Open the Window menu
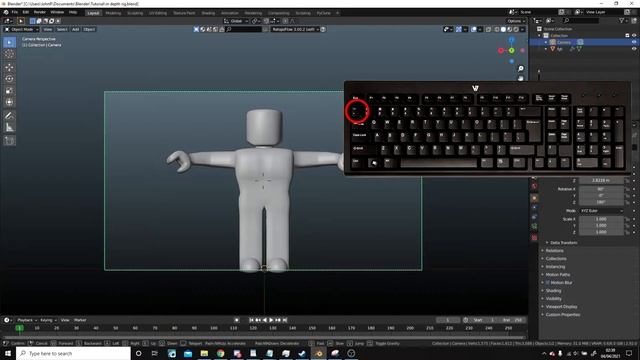This screenshot has height=360, width=640. pyautogui.click(x=57, y=12)
